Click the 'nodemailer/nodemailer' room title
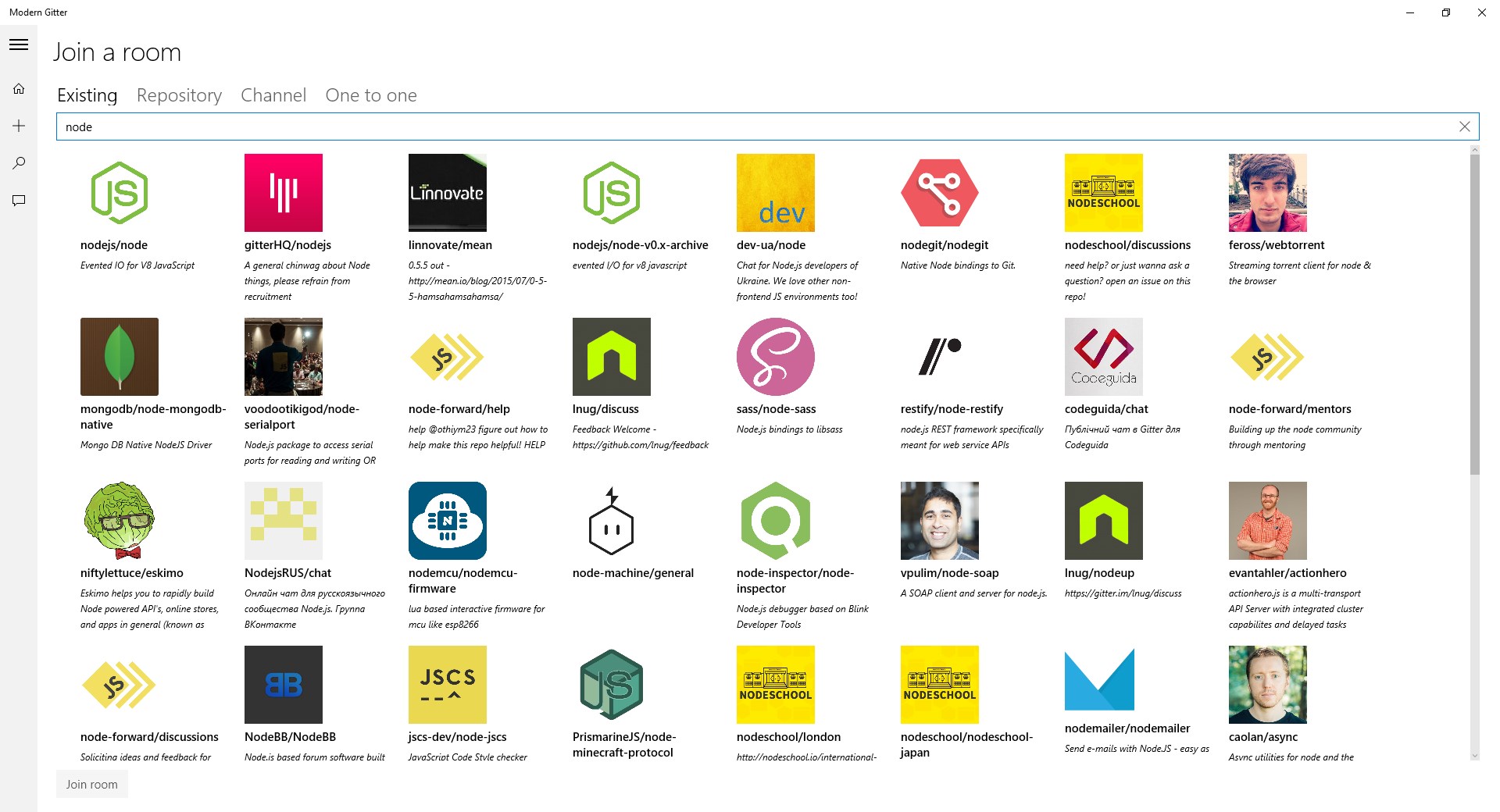 [x=1127, y=728]
